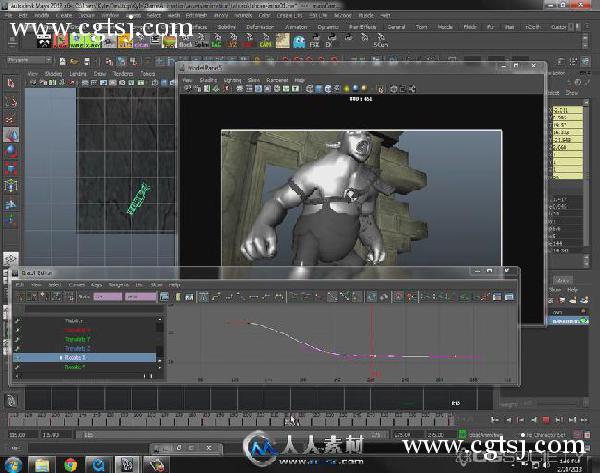600x473 pixels.
Task: Click the yellow light icon in Model Panel toolbar
Action: coord(347,89)
